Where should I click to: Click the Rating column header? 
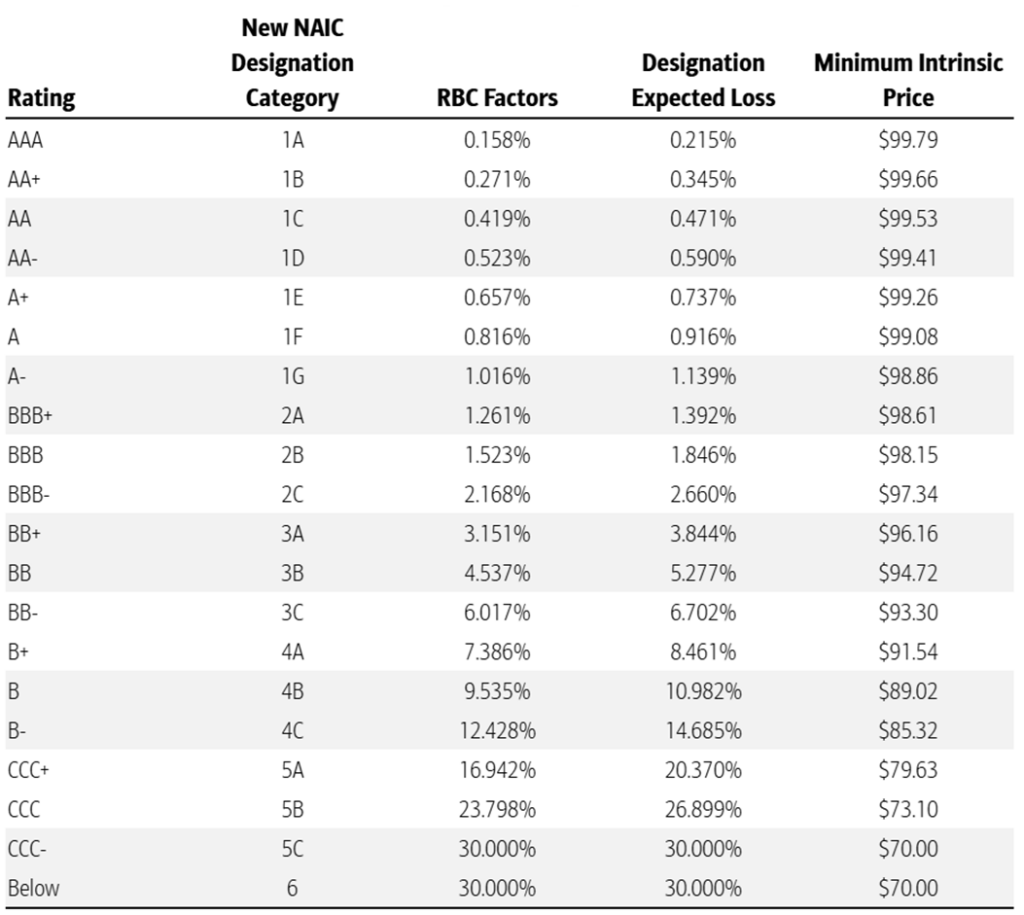40,98
